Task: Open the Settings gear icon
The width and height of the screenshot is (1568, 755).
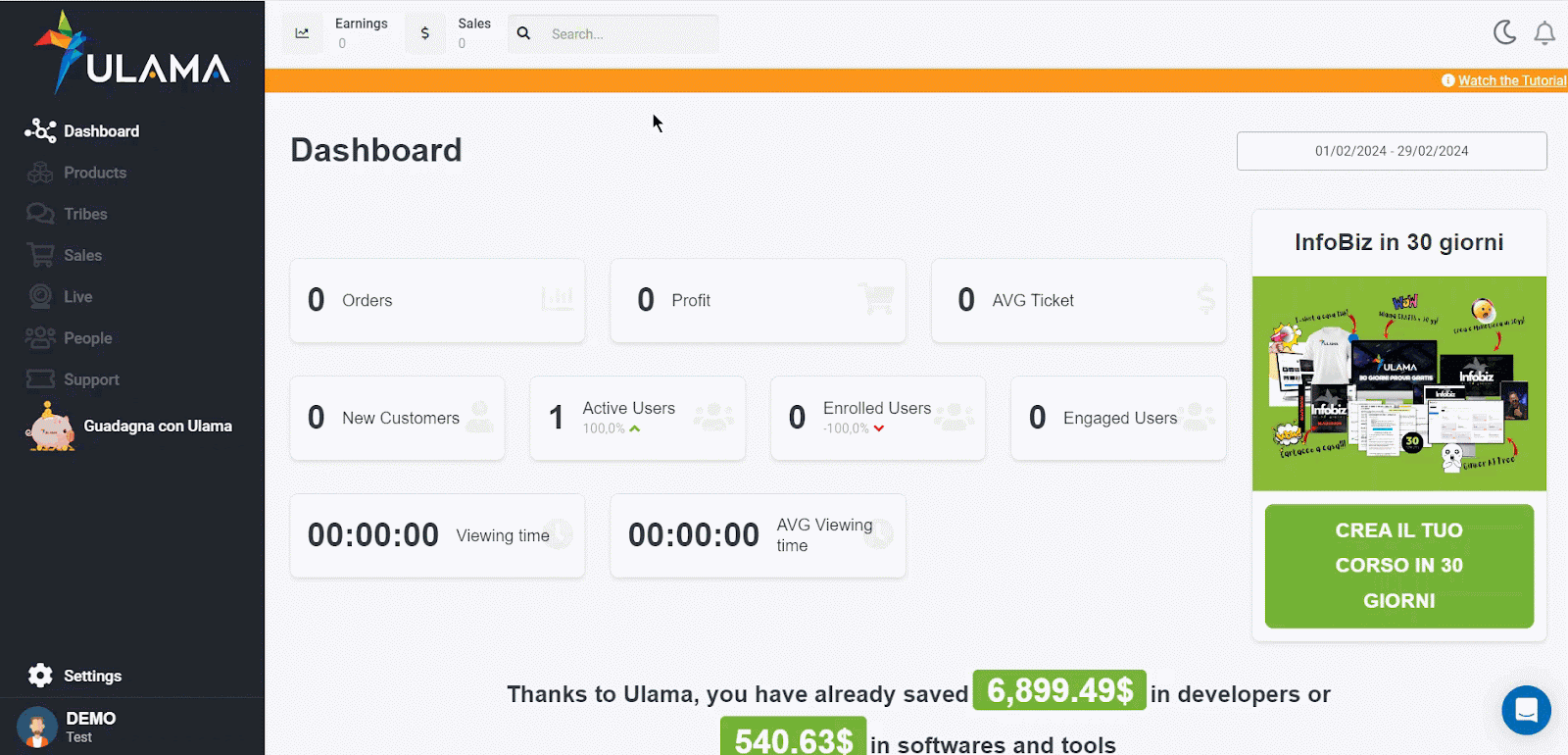Action: point(40,676)
